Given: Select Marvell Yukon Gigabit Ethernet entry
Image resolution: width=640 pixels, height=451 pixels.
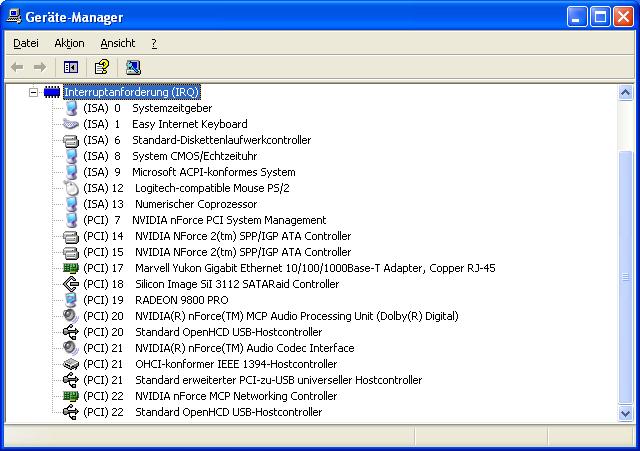Looking at the screenshot, I should pyautogui.click(x=289, y=268).
